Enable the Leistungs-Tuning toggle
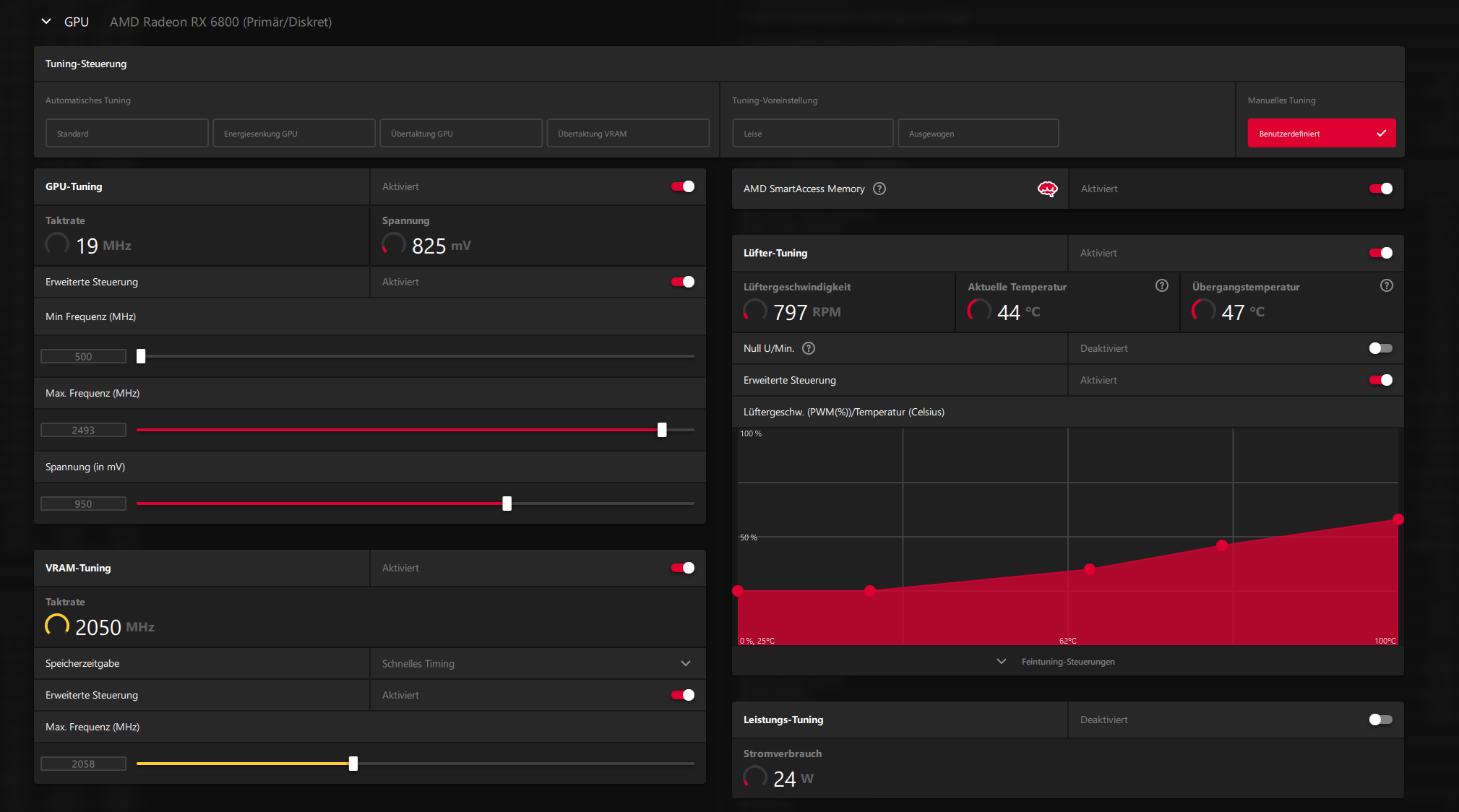The width and height of the screenshot is (1459, 812). click(x=1380, y=720)
